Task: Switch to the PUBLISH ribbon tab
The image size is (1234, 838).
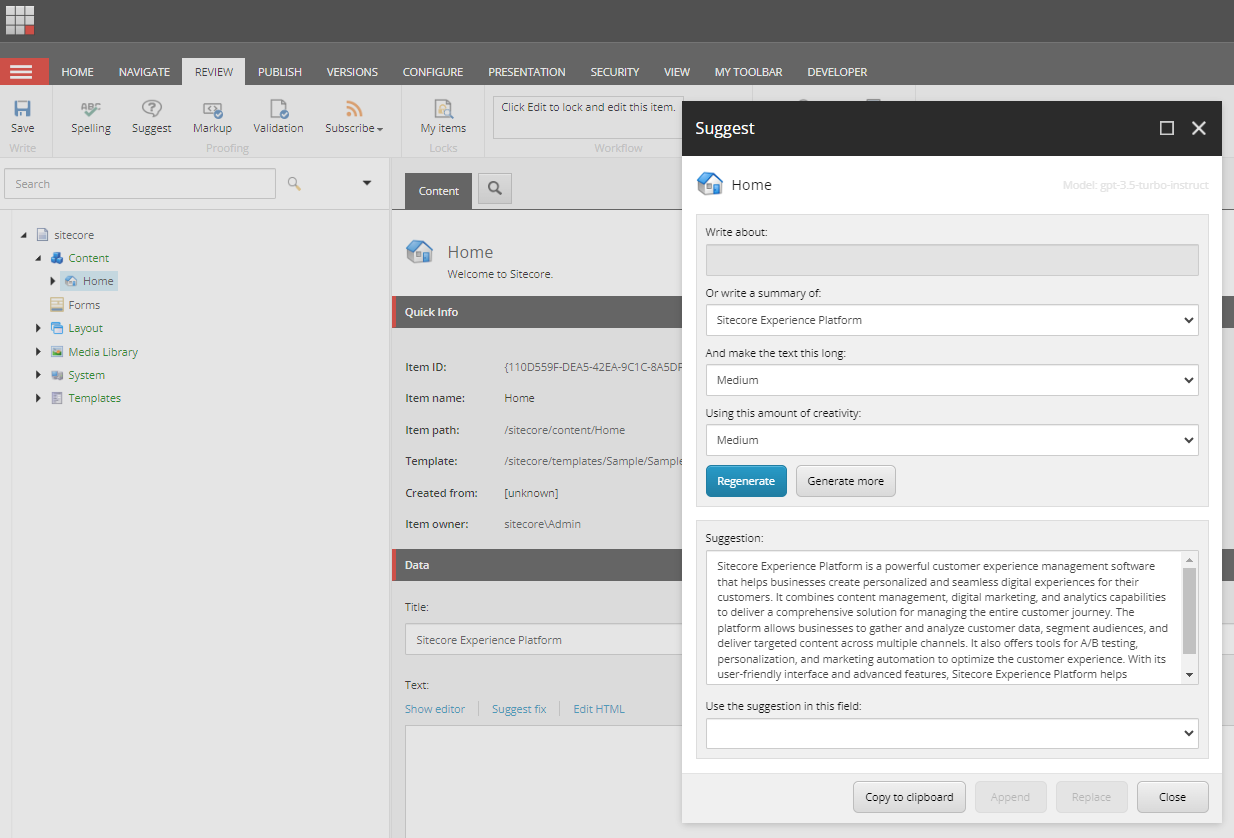Action: pos(280,72)
